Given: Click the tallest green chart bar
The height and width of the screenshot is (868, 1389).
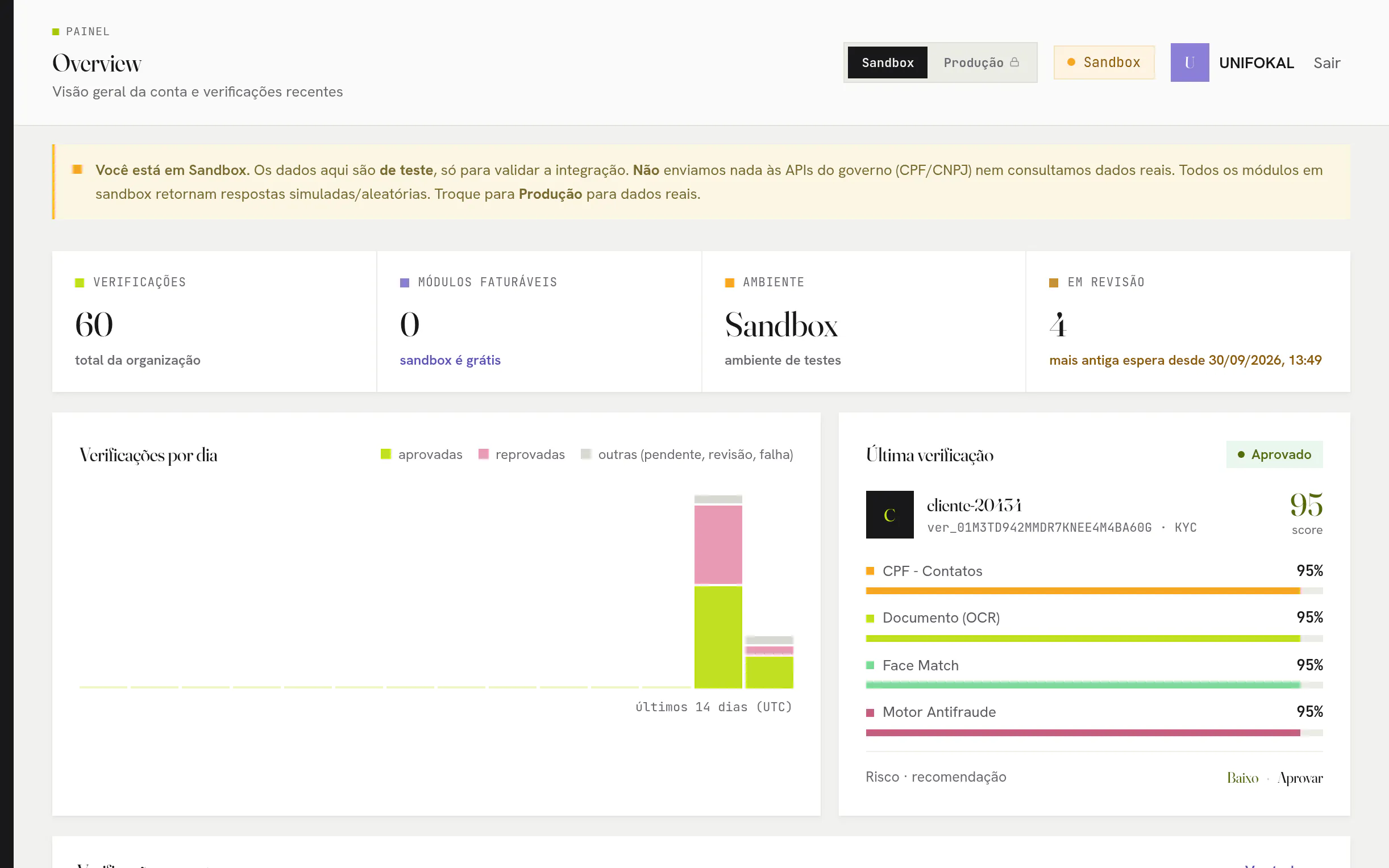Looking at the screenshot, I should [718, 637].
